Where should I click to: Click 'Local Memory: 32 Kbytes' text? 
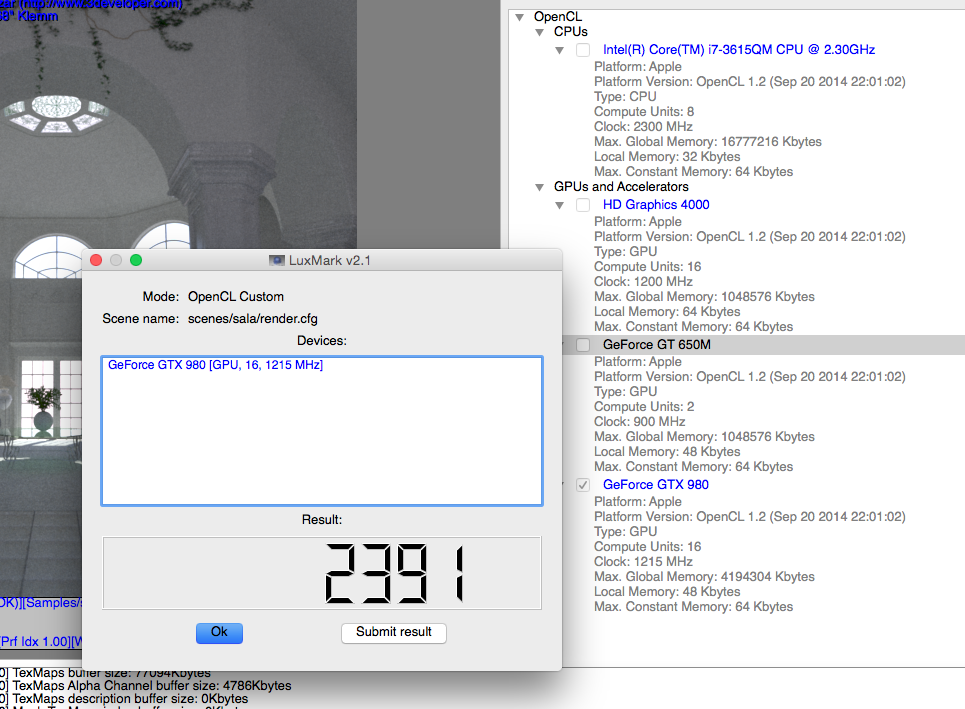click(x=667, y=157)
